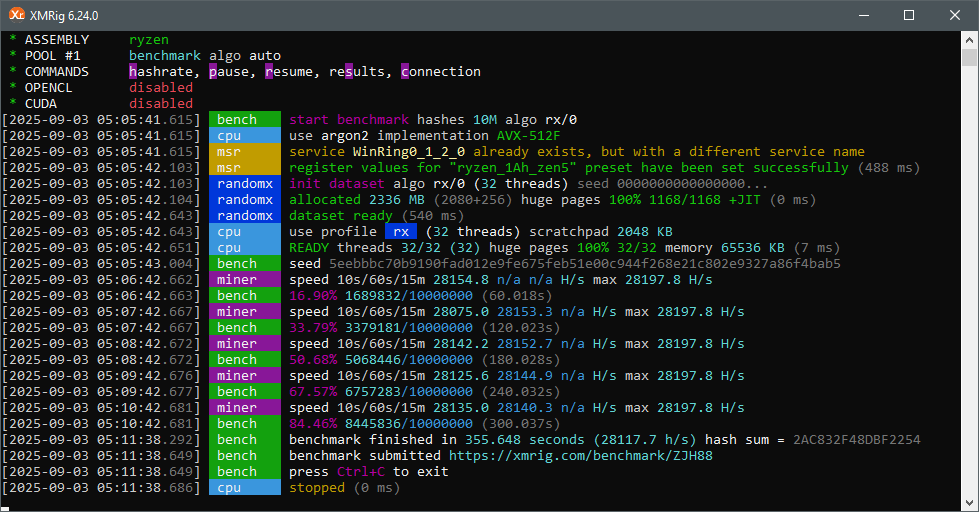Screen dimensions: 979x512
Task: Click the 'dataset ready' message
Action: click(x=341, y=215)
